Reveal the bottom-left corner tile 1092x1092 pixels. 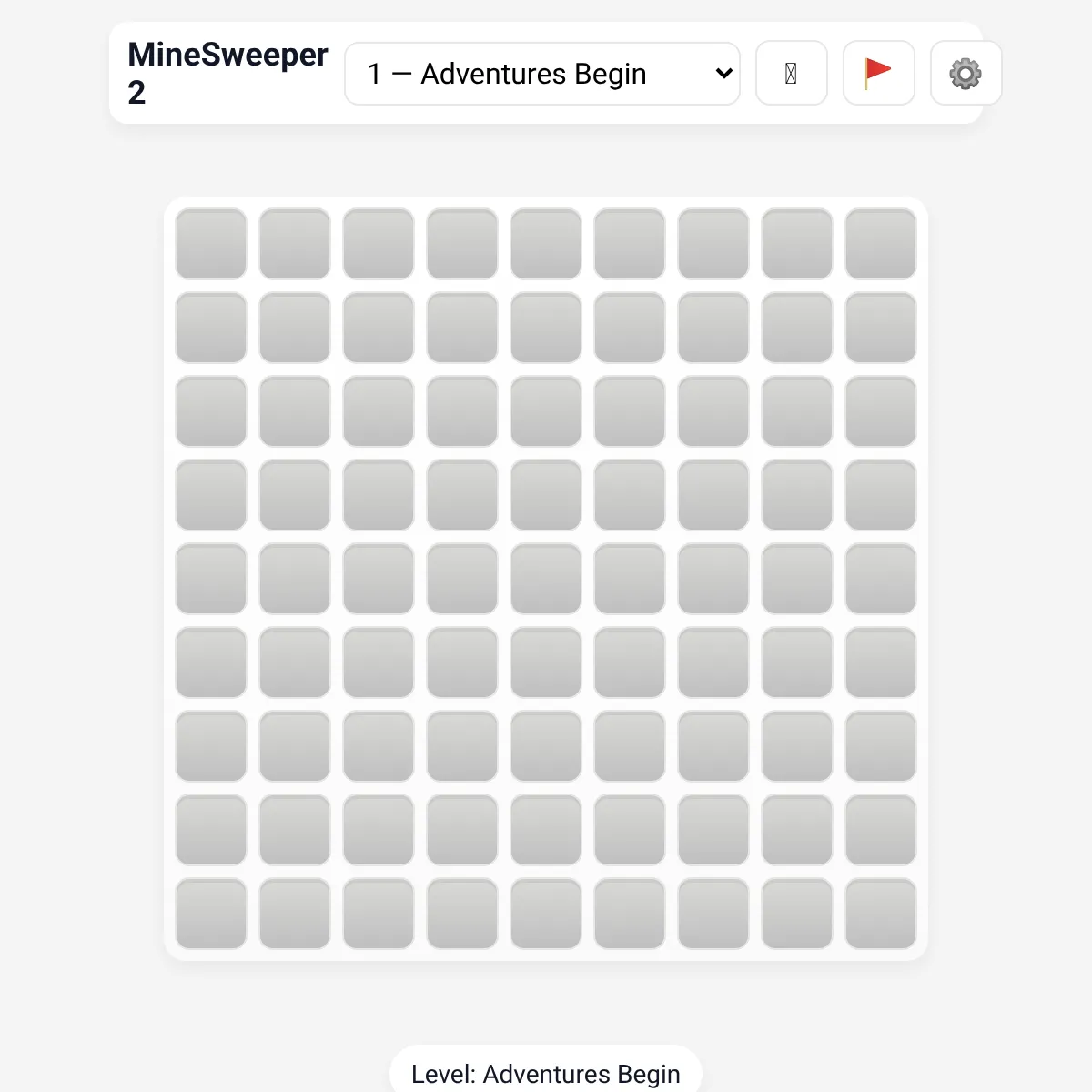(x=211, y=914)
